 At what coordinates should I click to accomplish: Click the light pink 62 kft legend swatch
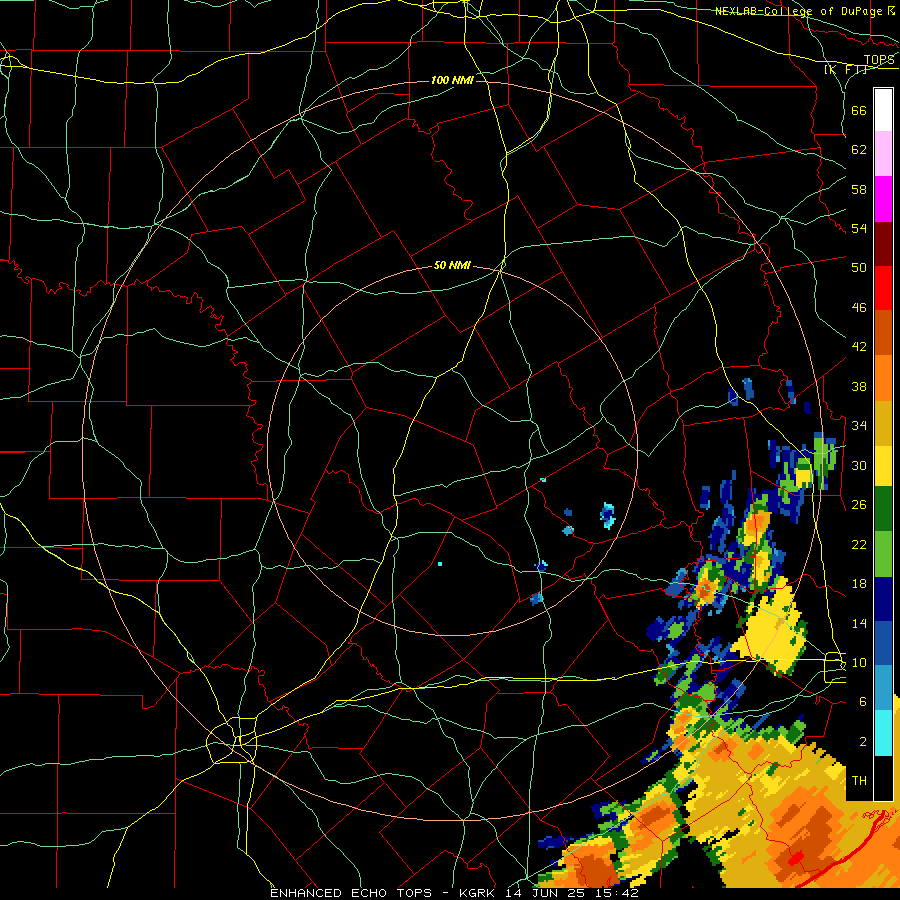point(883,154)
